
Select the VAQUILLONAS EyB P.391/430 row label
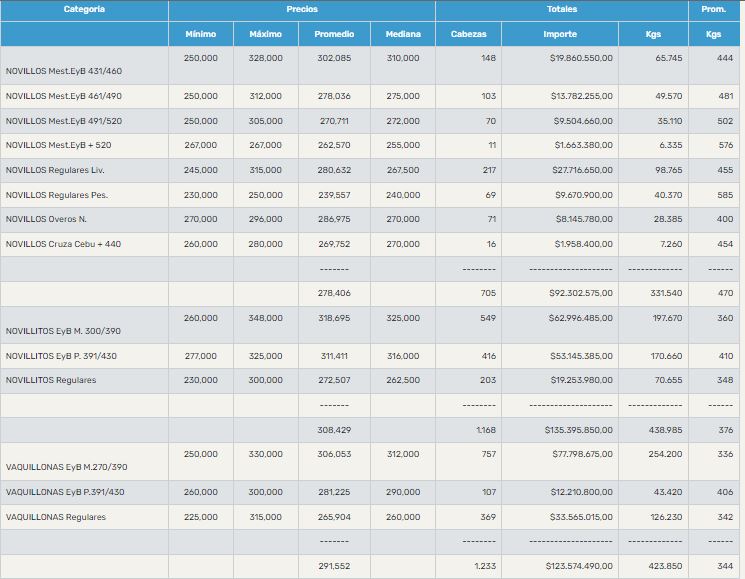click(65, 492)
